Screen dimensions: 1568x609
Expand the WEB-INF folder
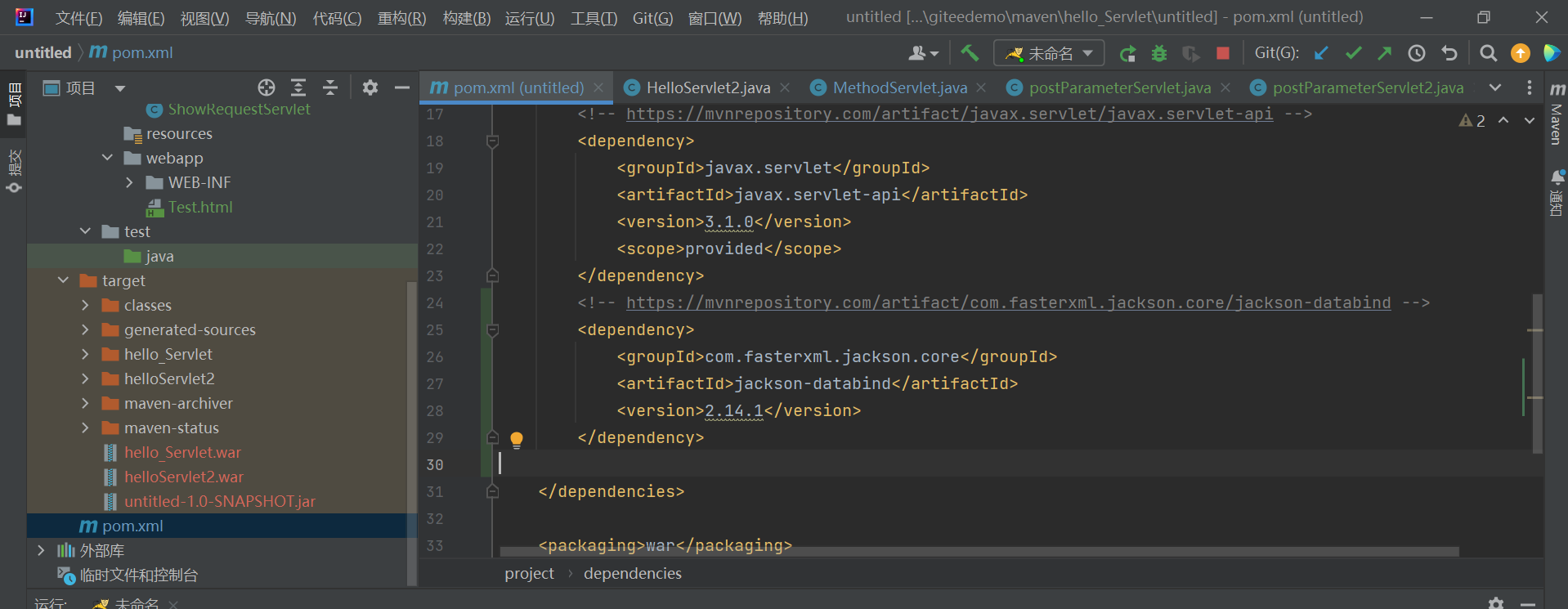coord(129,182)
